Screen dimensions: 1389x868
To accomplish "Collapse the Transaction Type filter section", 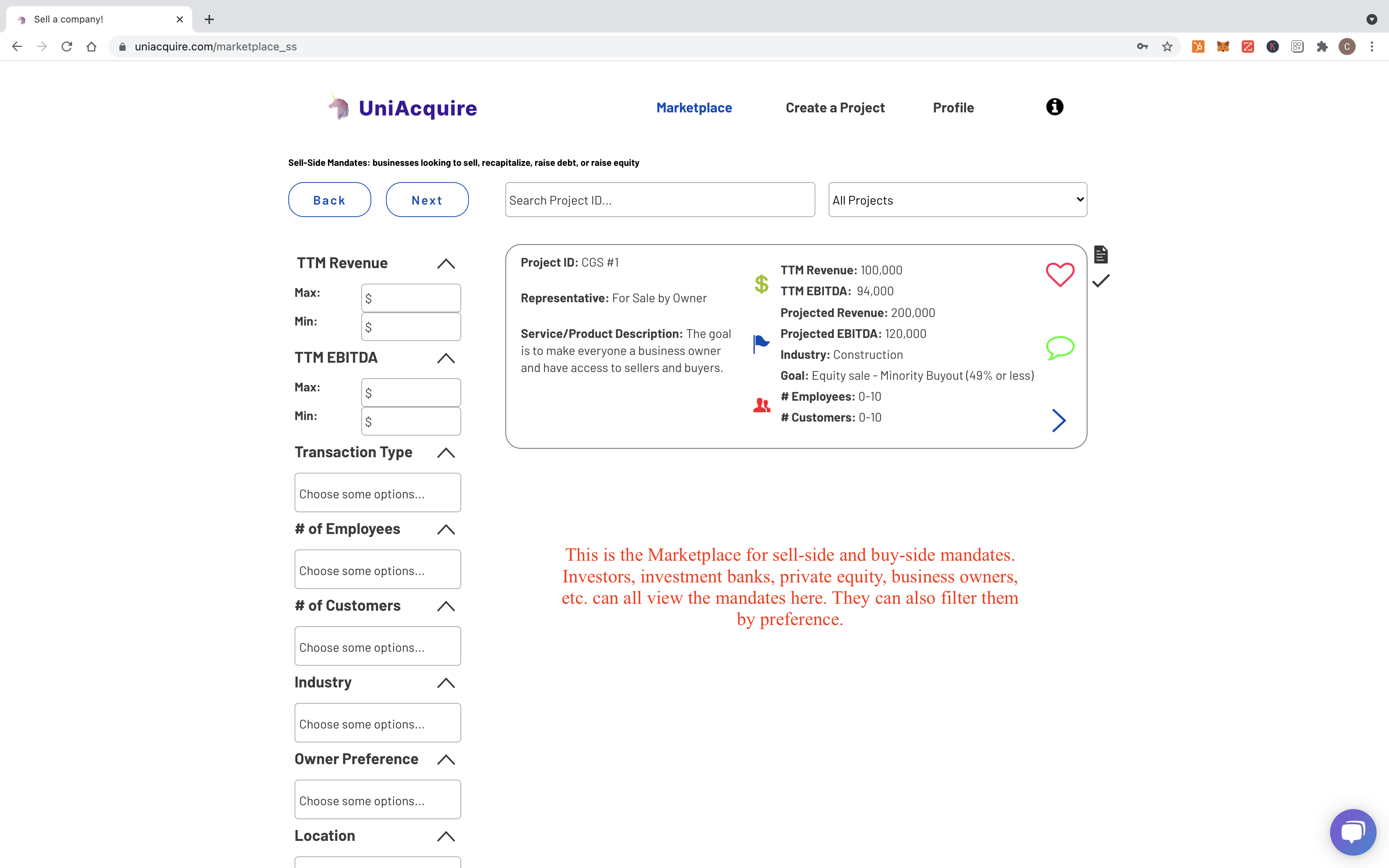I will 445,453.
